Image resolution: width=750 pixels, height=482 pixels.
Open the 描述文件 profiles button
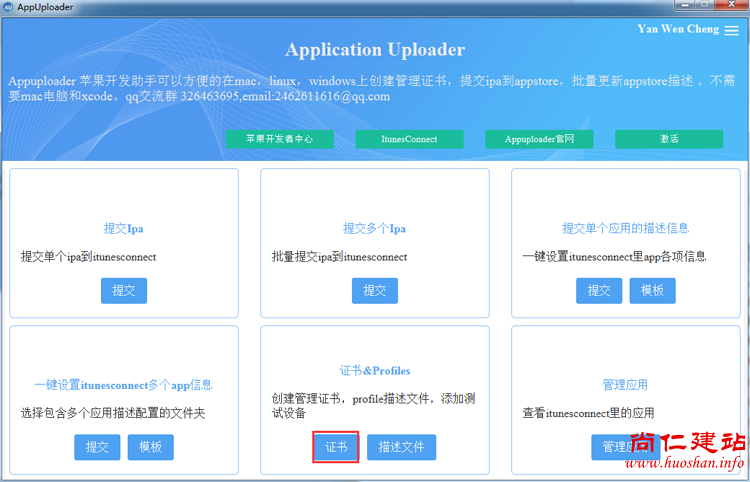point(401,447)
